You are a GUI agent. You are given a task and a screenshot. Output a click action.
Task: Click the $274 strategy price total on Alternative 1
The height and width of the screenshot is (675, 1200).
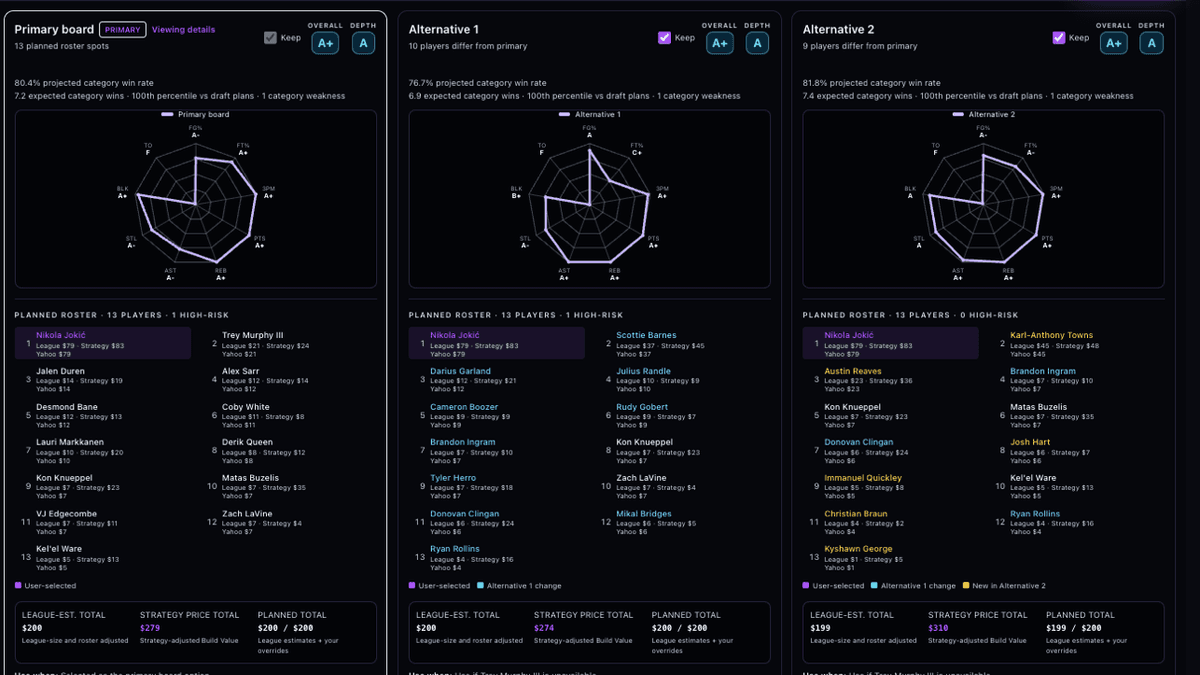click(x=544, y=628)
